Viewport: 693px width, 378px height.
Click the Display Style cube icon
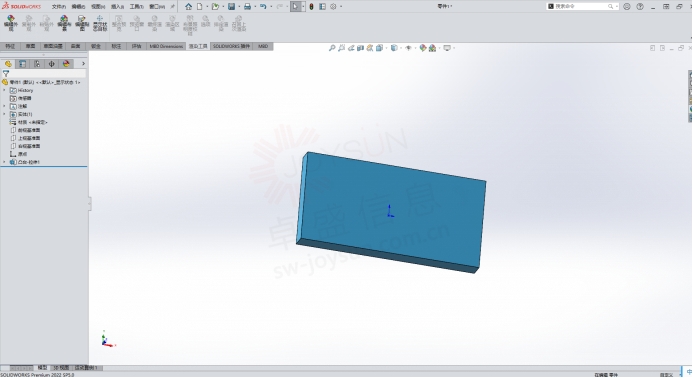coord(394,48)
